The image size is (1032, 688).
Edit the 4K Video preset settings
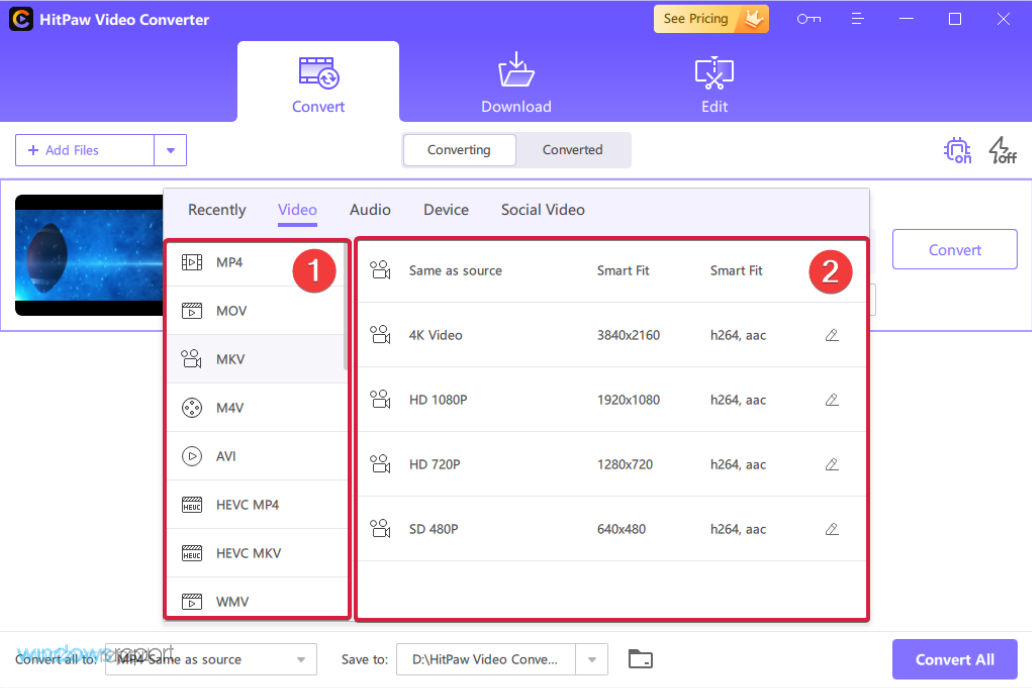832,335
